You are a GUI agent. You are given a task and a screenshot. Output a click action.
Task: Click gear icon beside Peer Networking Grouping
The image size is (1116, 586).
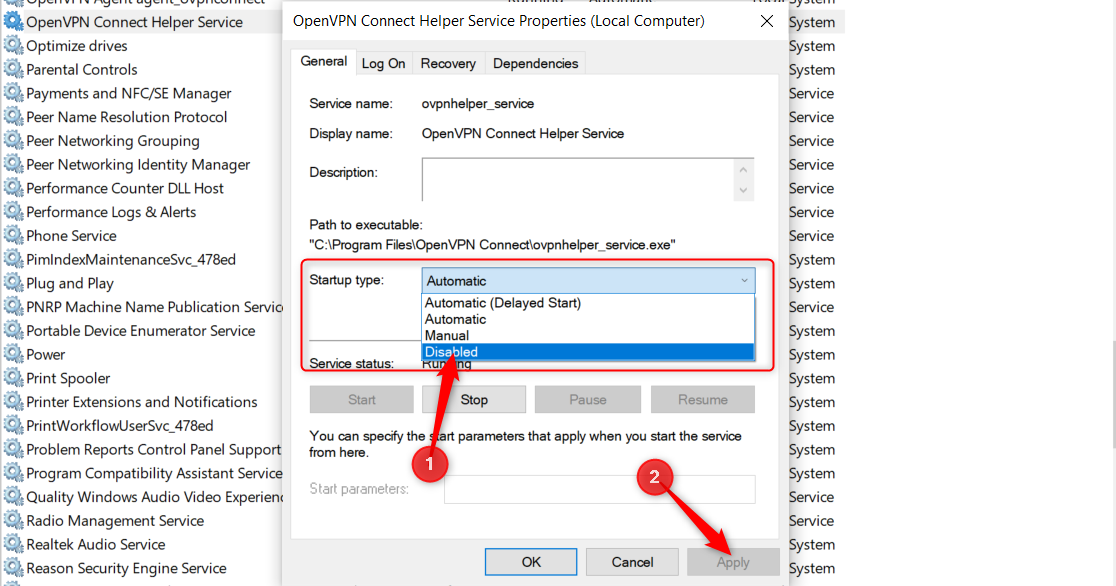tap(14, 140)
